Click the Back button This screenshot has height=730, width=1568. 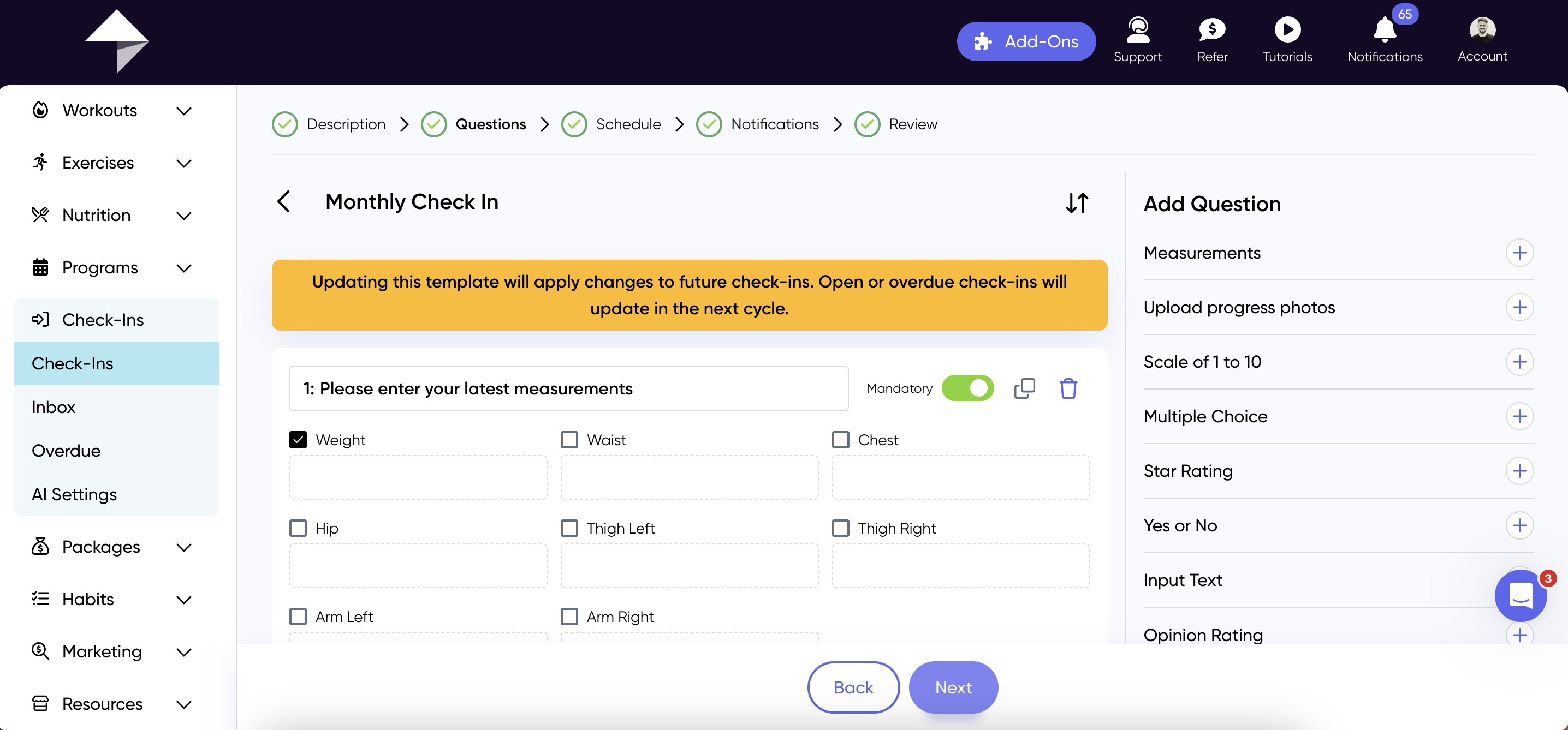853,687
